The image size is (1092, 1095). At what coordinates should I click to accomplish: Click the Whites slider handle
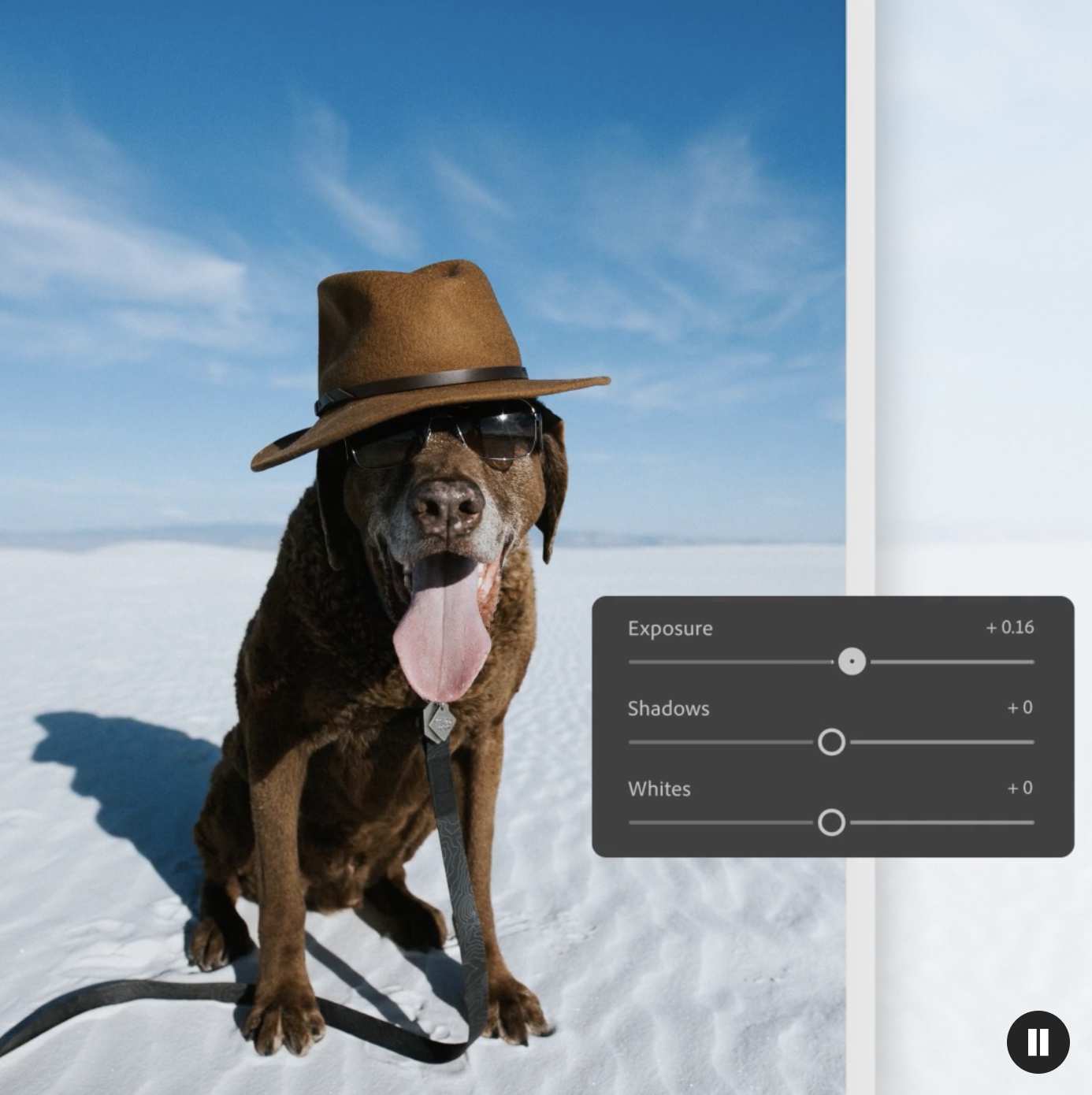coord(831,822)
